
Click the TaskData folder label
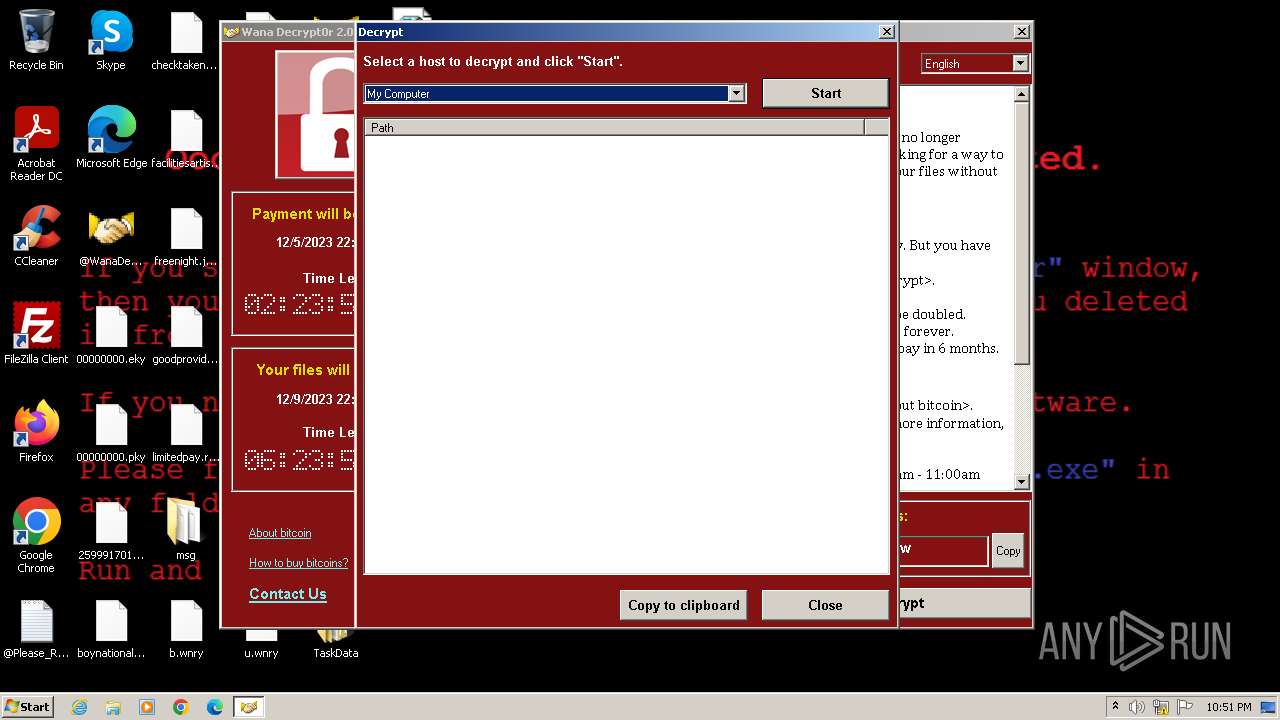click(336, 653)
